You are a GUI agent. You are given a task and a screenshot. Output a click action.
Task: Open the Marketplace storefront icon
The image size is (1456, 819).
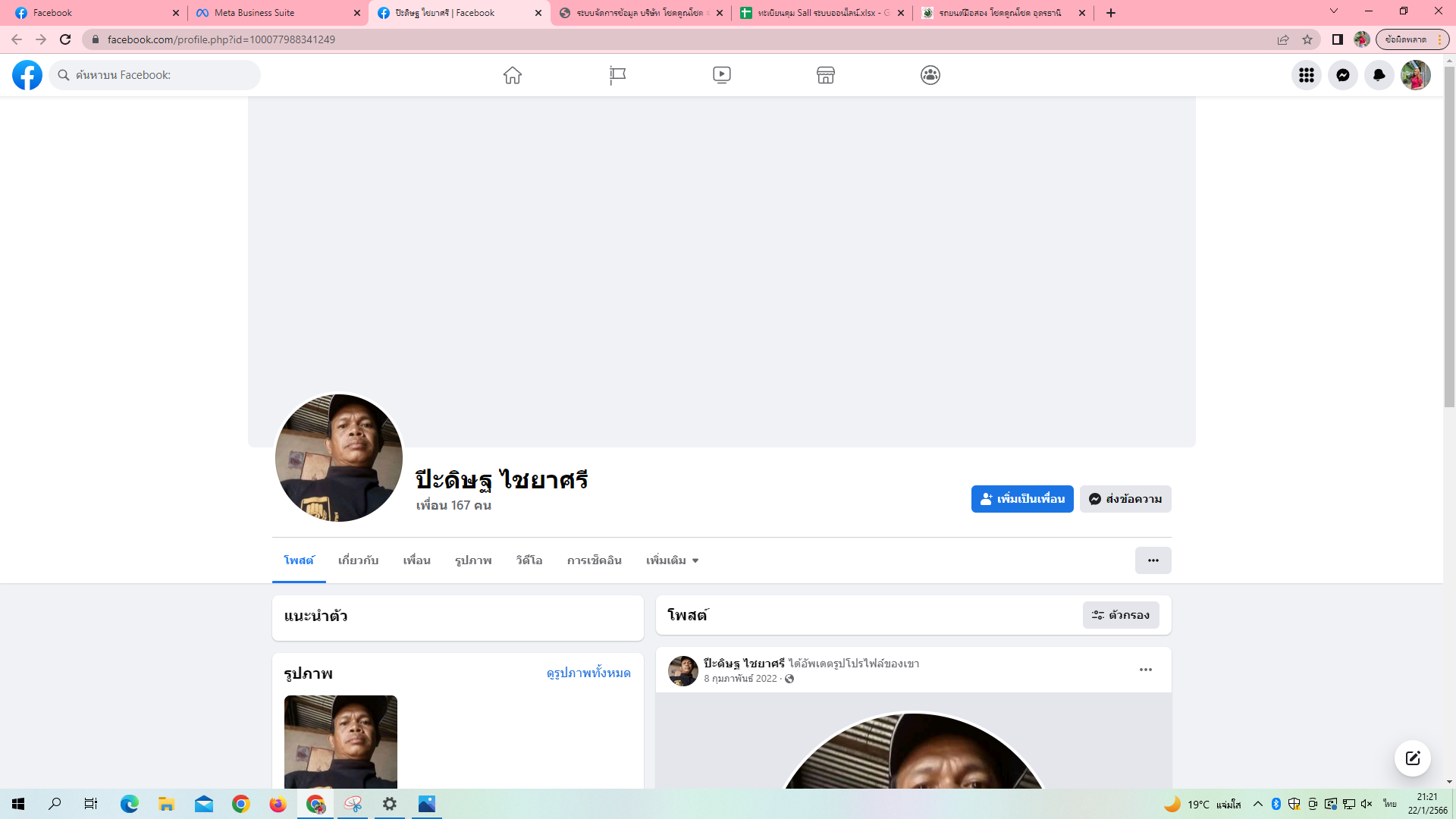pos(826,75)
